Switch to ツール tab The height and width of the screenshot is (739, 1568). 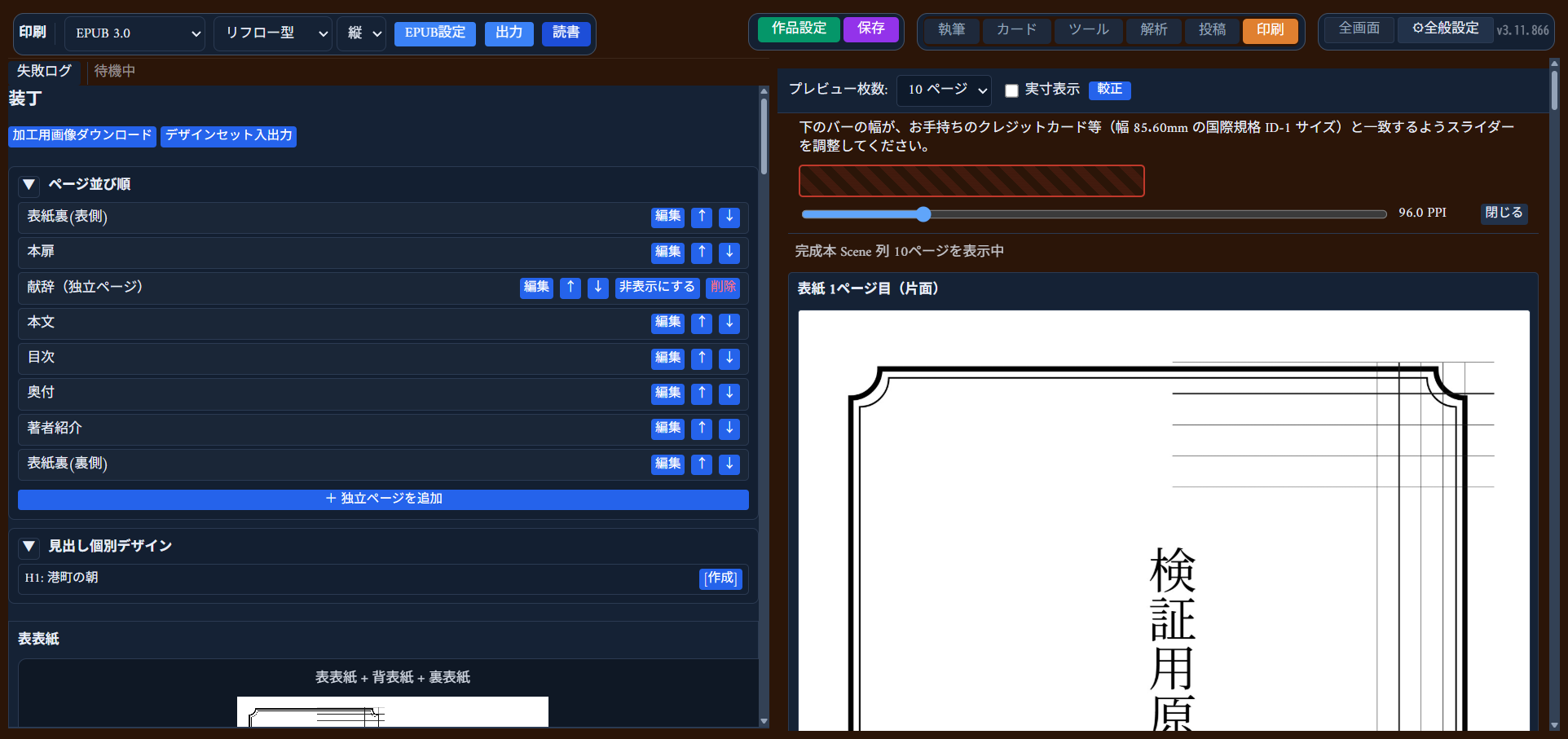pos(1089,30)
